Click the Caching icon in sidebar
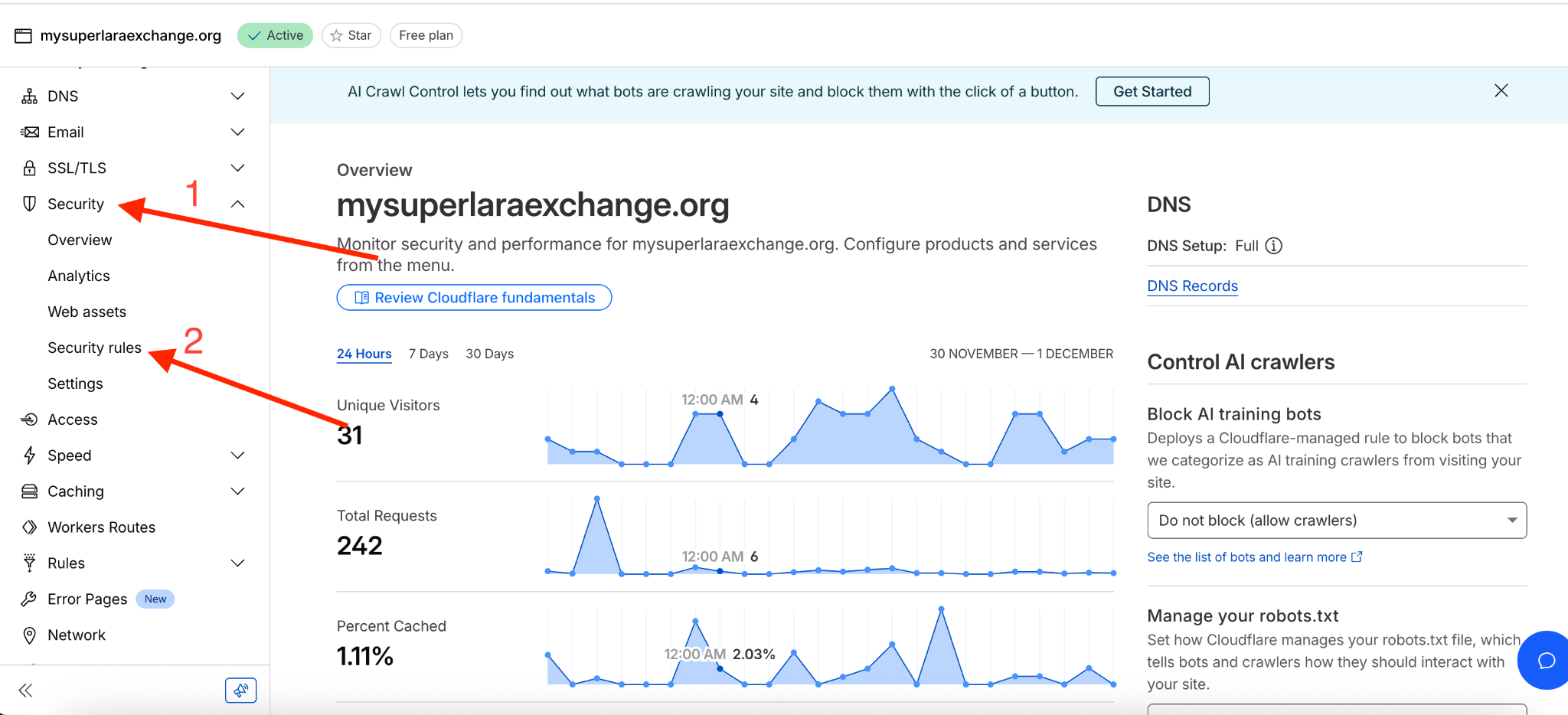Screen dimensions: 1568x715 pyautogui.click(x=29, y=491)
